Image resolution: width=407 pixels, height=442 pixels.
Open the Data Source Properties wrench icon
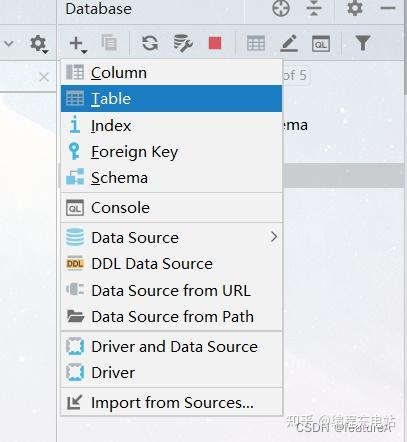(183, 43)
